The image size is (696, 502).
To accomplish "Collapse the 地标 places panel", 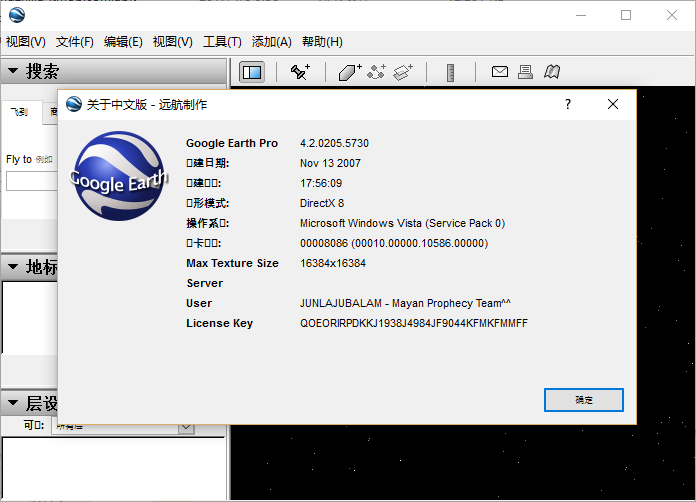I will click(x=13, y=267).
